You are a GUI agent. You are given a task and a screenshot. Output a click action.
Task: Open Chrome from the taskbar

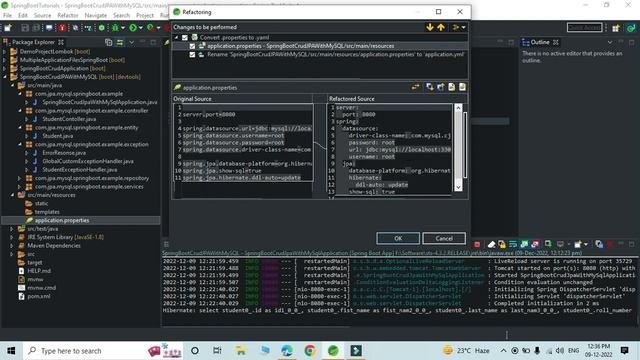(310, 351)
